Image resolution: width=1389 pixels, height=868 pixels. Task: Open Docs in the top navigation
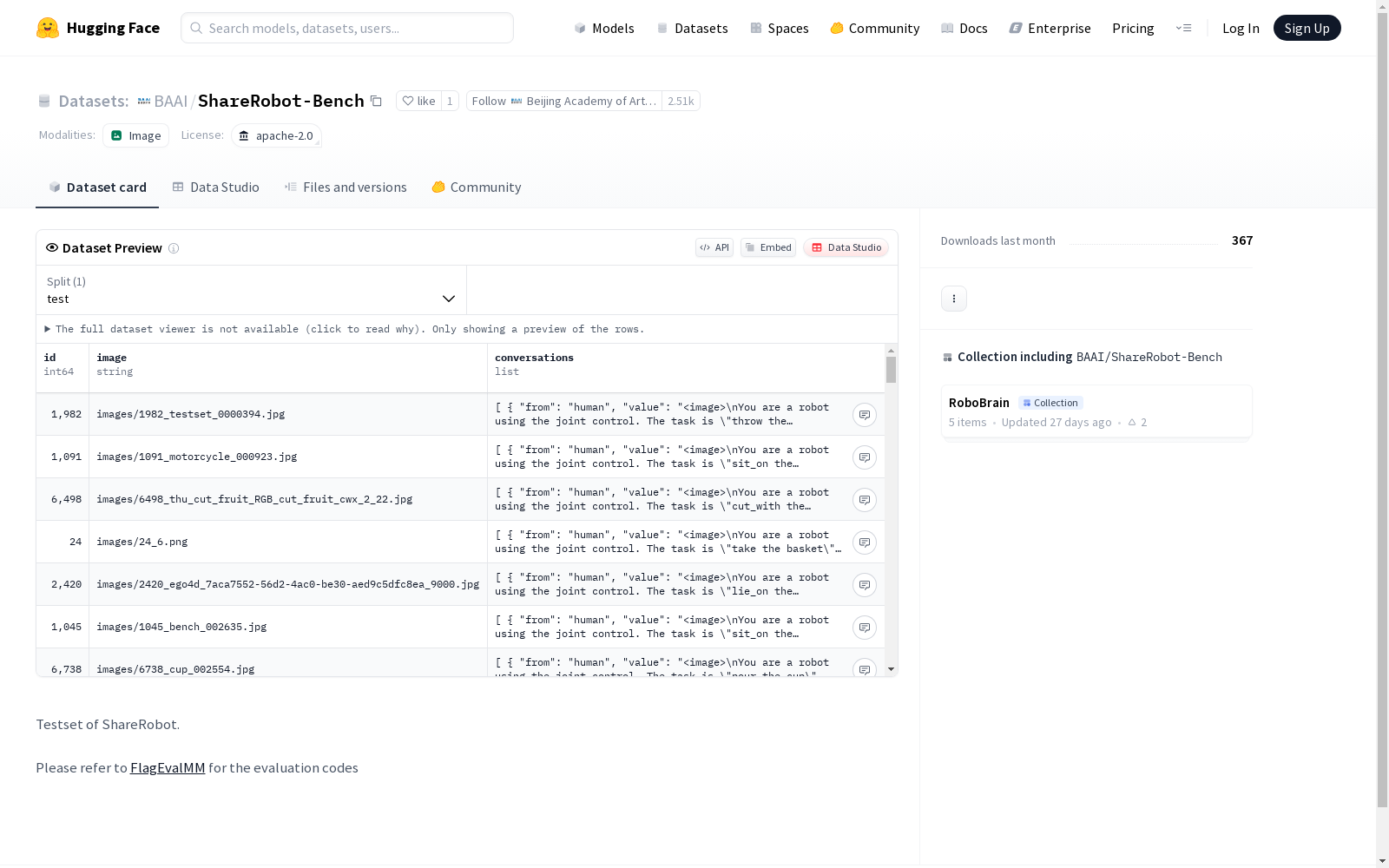964,28
